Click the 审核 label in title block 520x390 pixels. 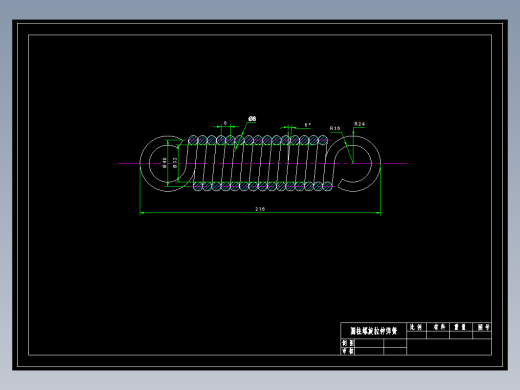pyautogui.click(x=348, y=351)
